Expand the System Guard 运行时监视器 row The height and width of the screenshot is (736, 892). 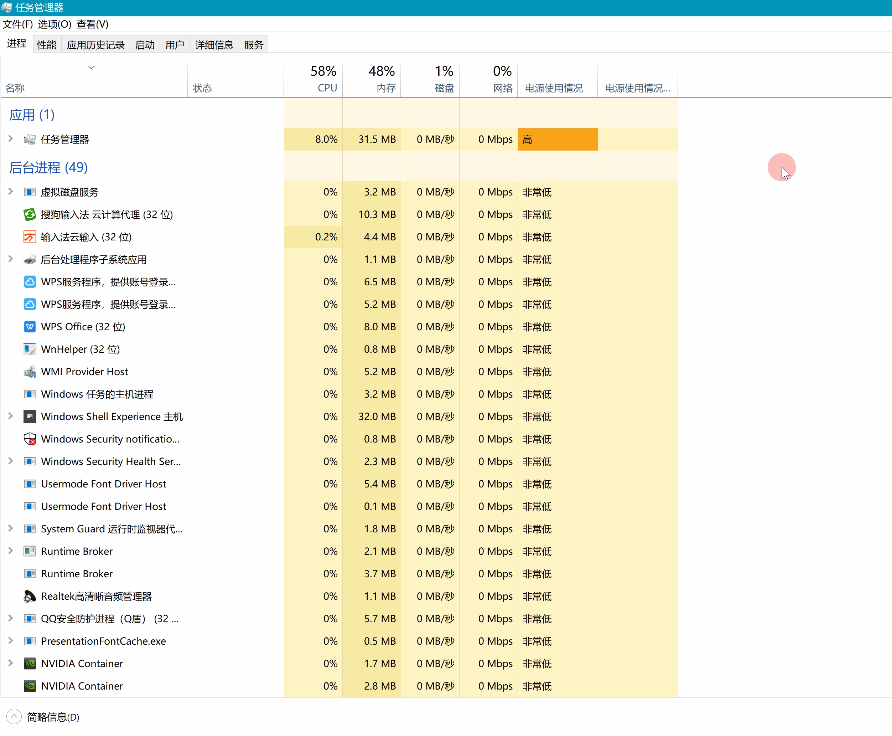[x=10, y=528]
